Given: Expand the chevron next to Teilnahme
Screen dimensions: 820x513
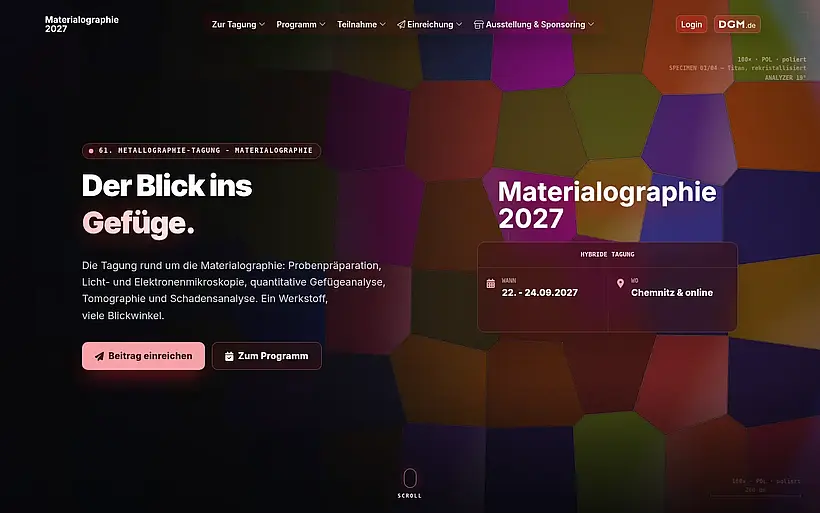Looking at the screenshot, I should [383, 25].
